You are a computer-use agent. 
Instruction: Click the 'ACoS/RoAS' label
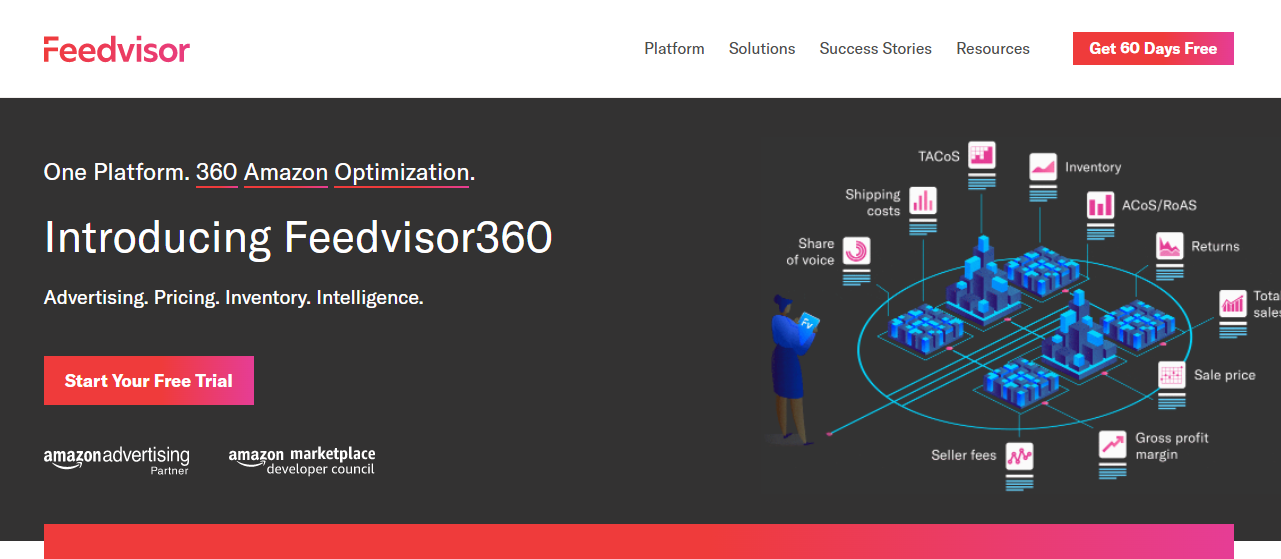tap(1159, 205)
